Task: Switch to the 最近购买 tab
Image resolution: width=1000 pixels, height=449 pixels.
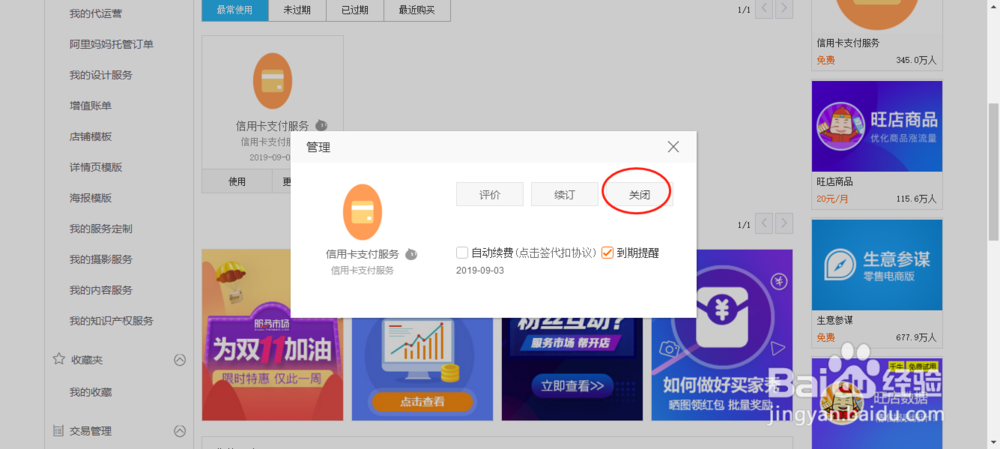Action: click(417, 10)
